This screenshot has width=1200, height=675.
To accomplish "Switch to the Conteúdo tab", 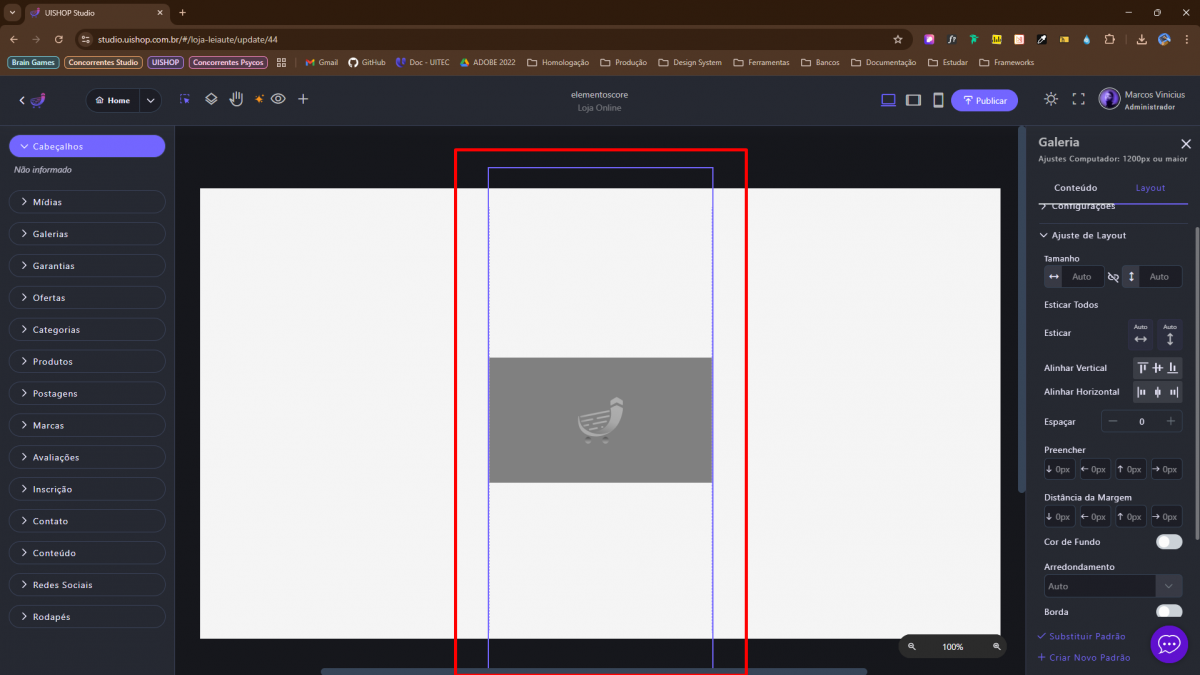I will tap(1075, 188).
